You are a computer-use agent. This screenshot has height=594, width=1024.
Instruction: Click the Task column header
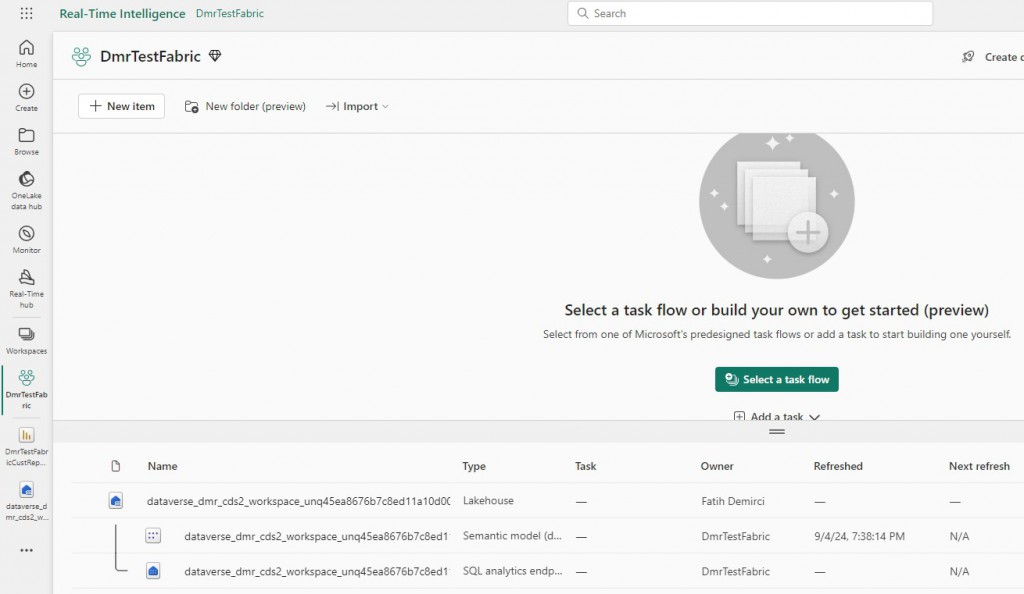pyautogui.click(x=586, y=466)
